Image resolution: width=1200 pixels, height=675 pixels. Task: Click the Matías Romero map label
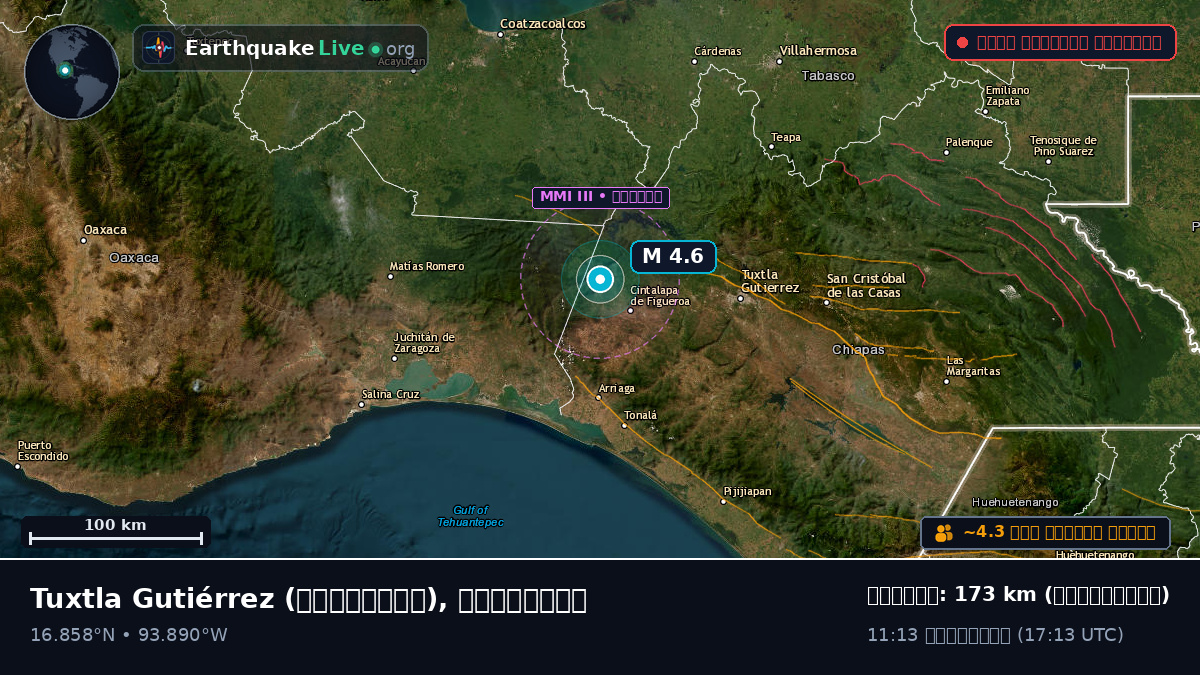[x=427, y=266]
